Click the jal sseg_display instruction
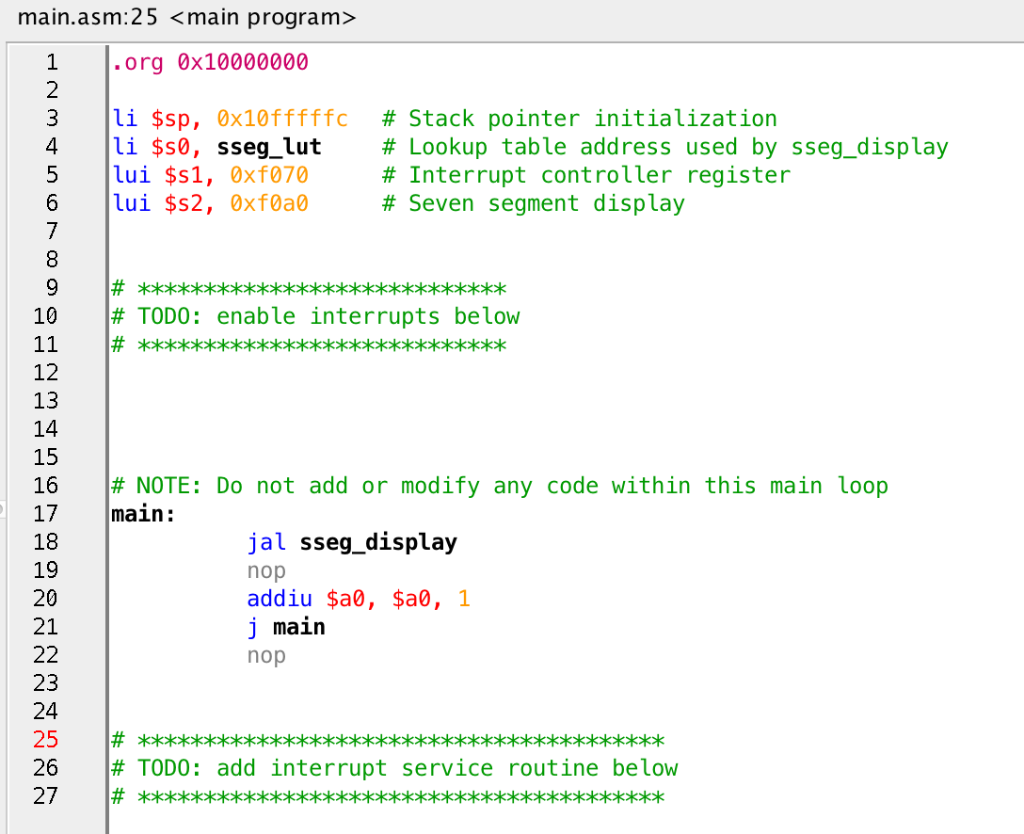 [x=351, y=542]
